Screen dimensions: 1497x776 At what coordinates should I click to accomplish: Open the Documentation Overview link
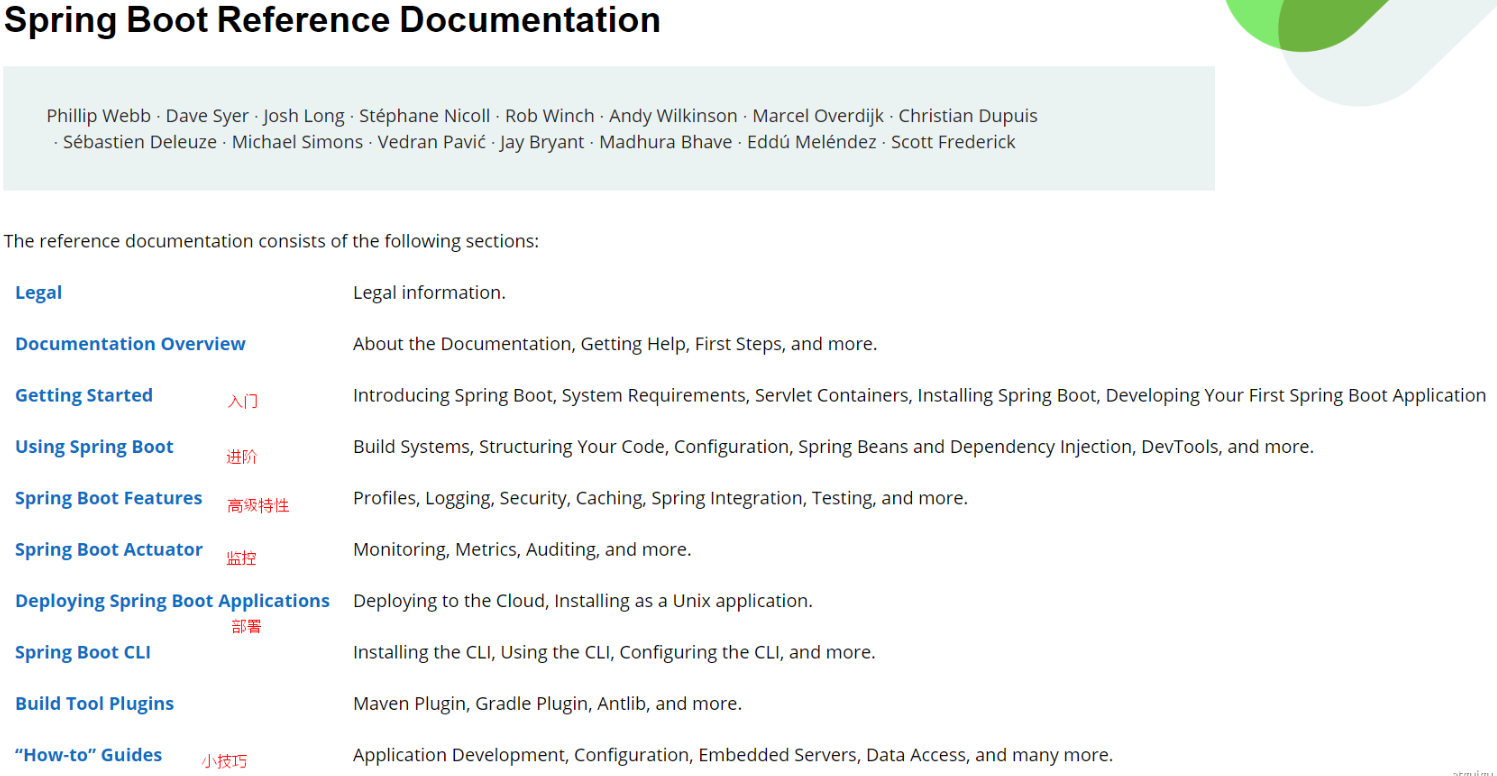point(130,344)
